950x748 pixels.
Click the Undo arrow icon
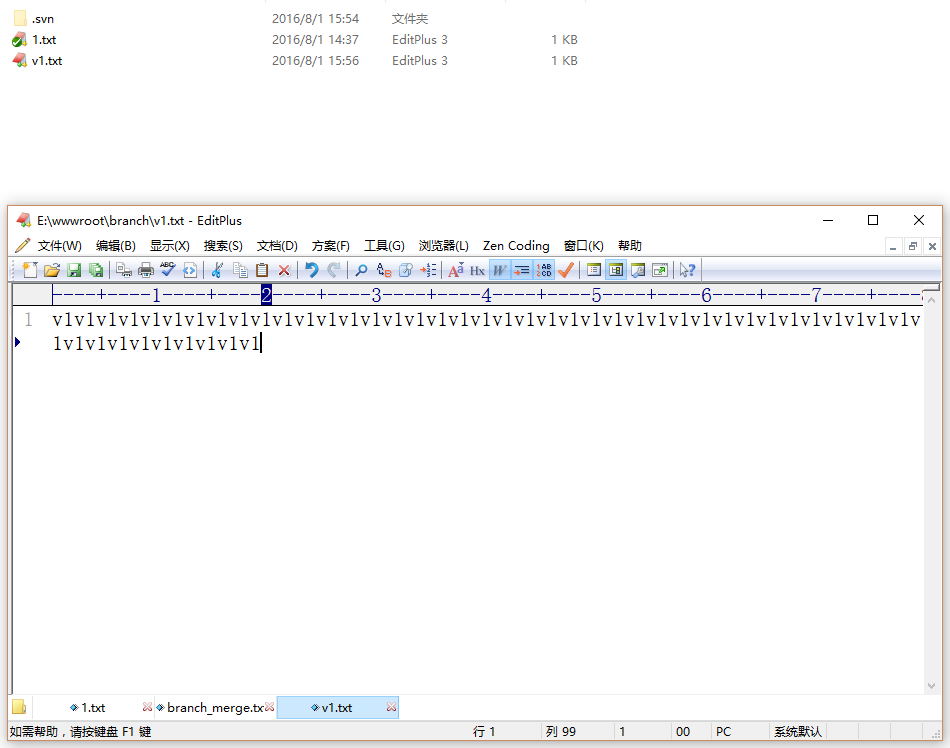[x=312, y=270]
